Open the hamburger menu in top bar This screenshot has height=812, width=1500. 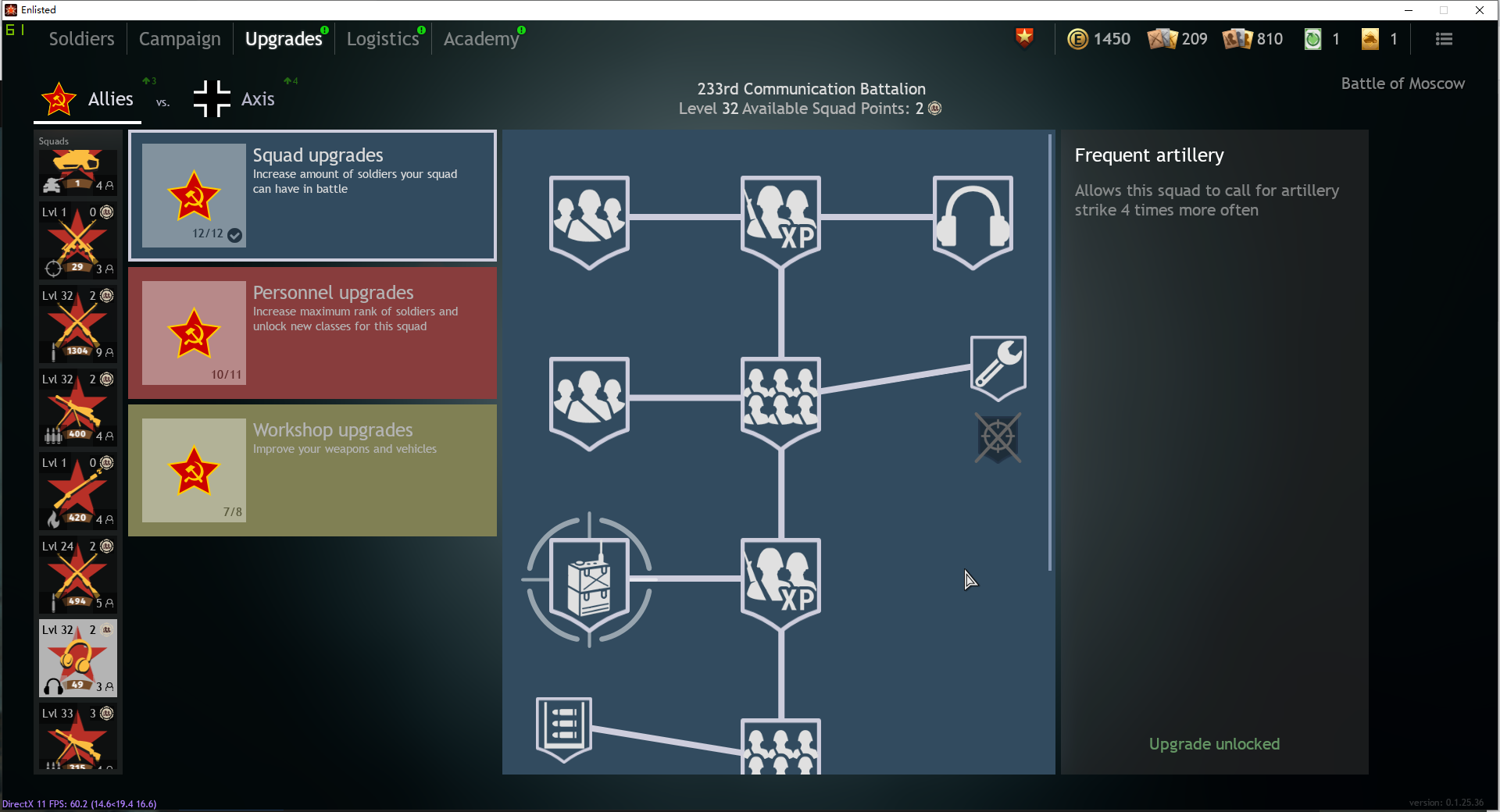click(x=1443, y=39)
